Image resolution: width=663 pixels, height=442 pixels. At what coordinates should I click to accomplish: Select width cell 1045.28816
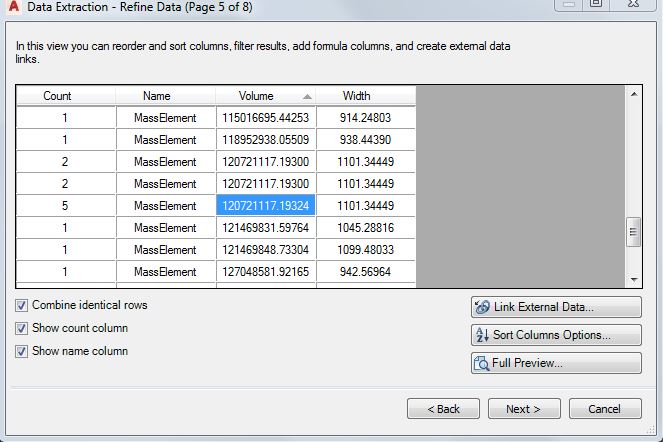pyautogui.click(x=366, y=228)
